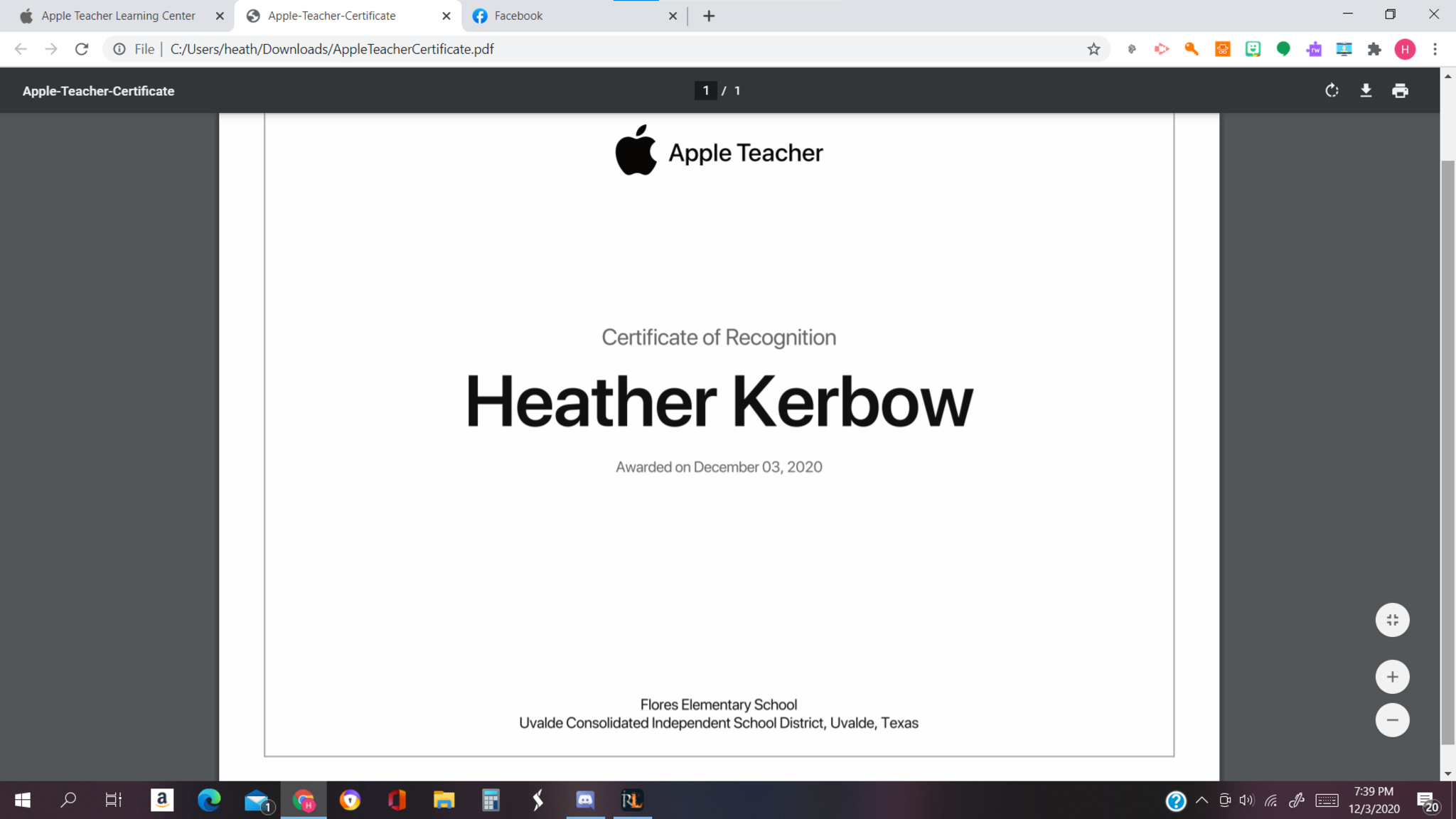Open a new browser tab
Image resolution: width=1456 pixels, height=819 pixels.
pos(709,16)
